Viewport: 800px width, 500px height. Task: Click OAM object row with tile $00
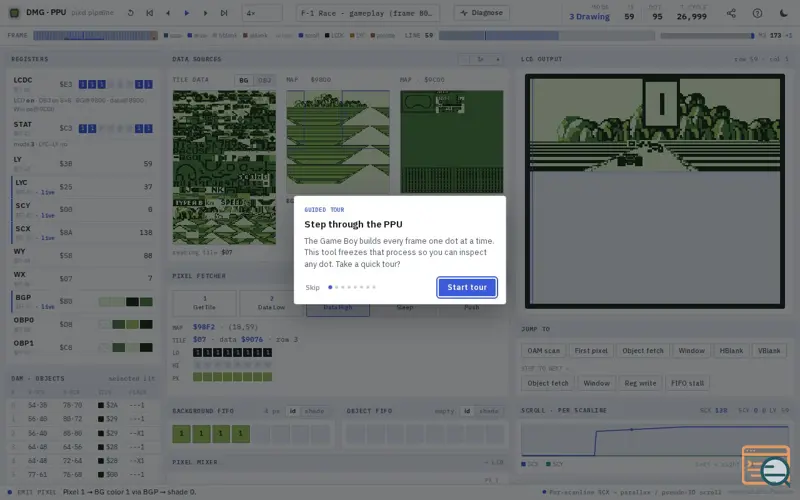pyautogui.click(x=83, y=474)
